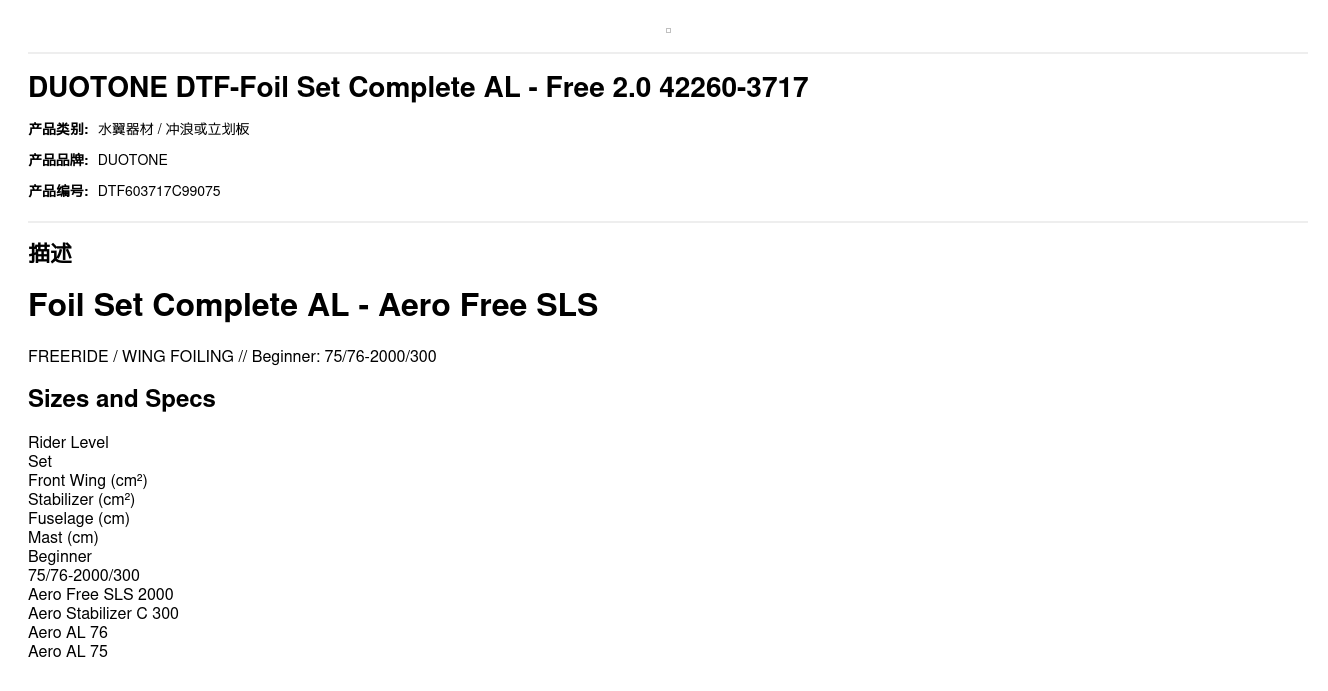Viewport: 1328px width, 691px height.
Task: Click the Fuselage (cm) spec label
Action: [79, 519]
